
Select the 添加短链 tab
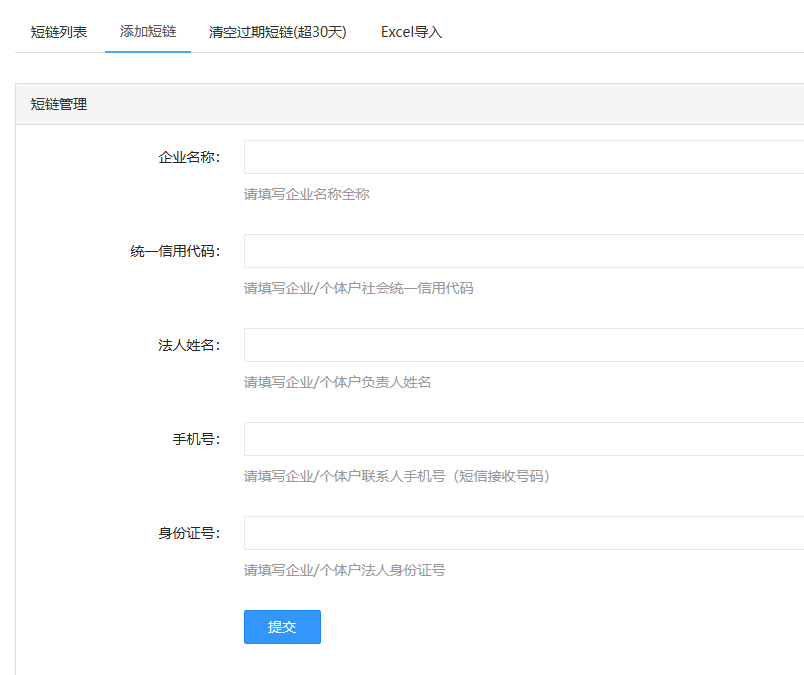148,32
